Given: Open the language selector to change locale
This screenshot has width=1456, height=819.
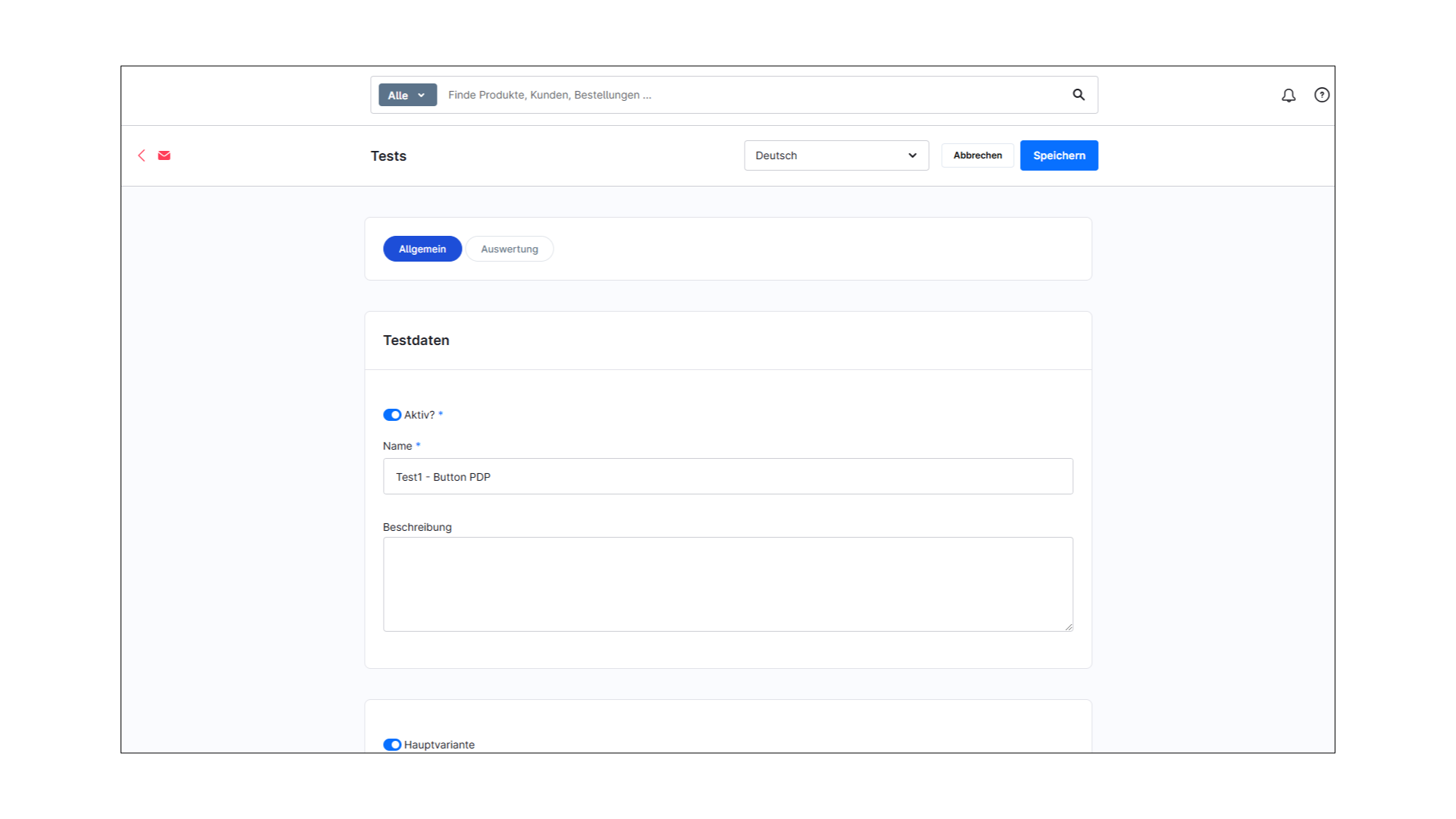Looking at the screenshot, I should (x=836, y=155).
